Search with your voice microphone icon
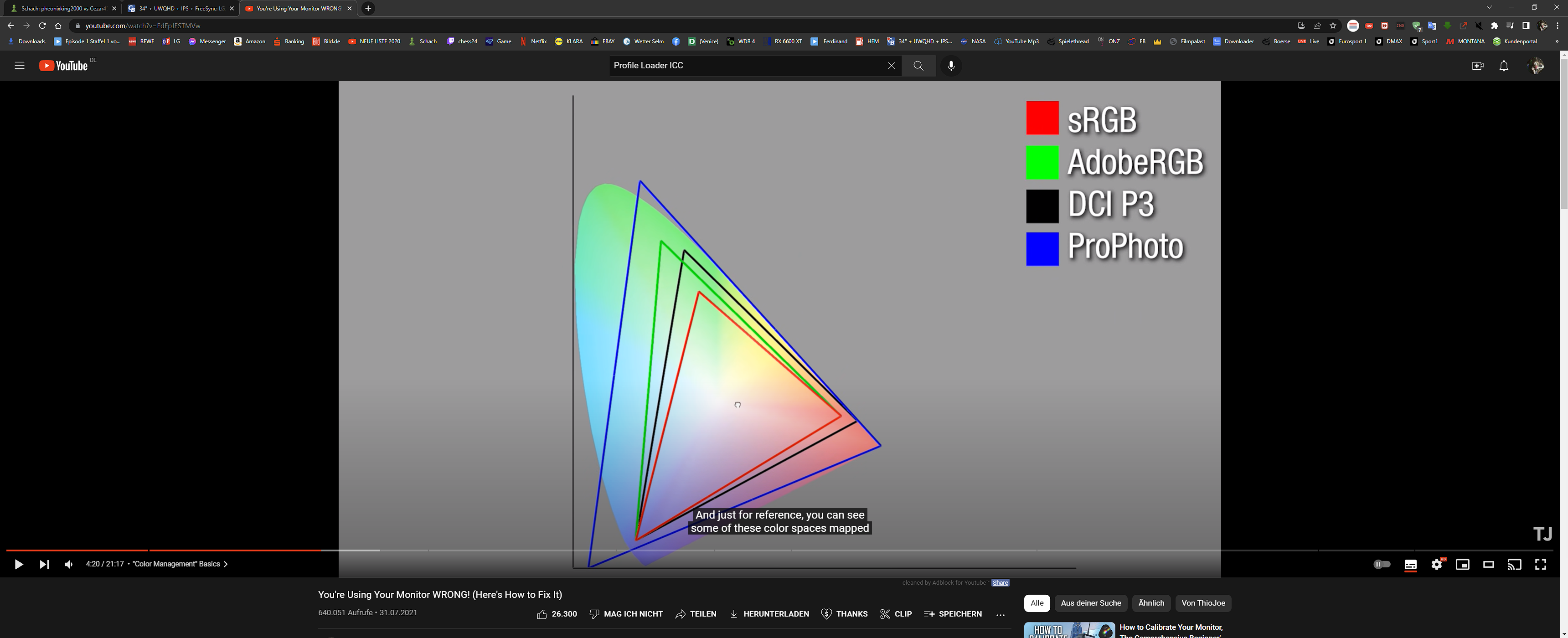Screen dimensions: 1568x638 pos(951,65)
